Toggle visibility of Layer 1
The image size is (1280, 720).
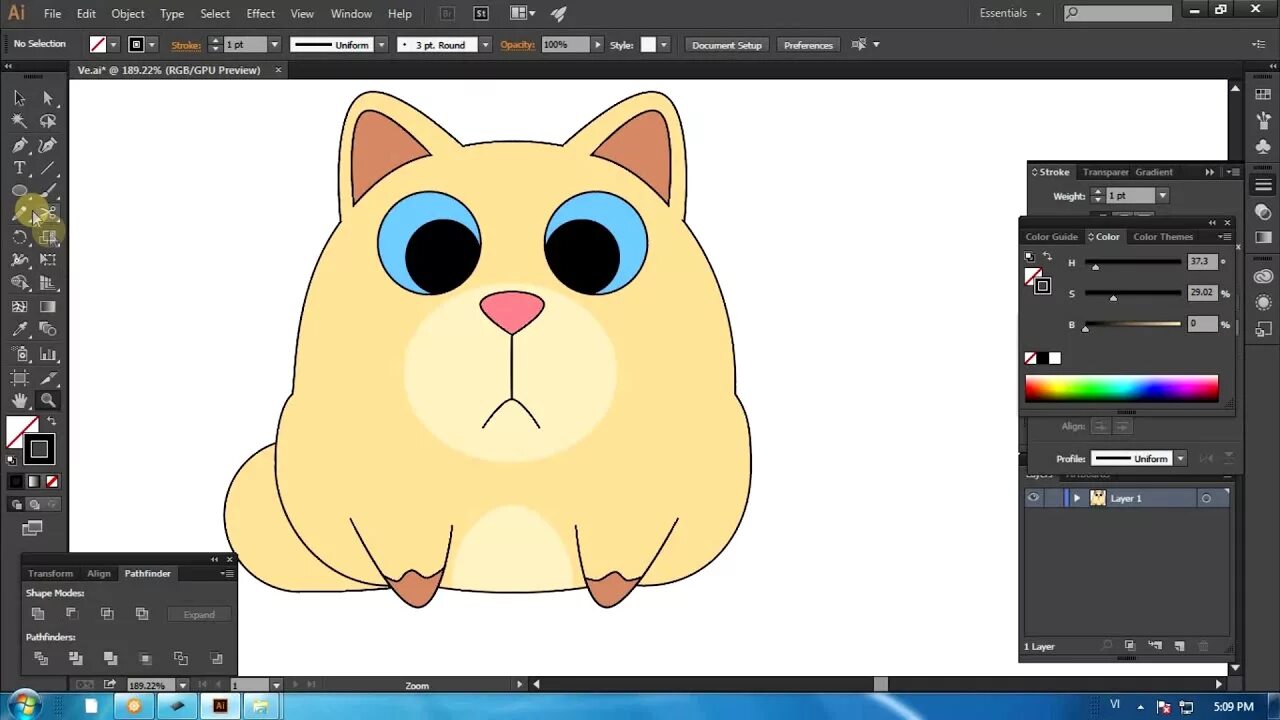coord(1034,498)
